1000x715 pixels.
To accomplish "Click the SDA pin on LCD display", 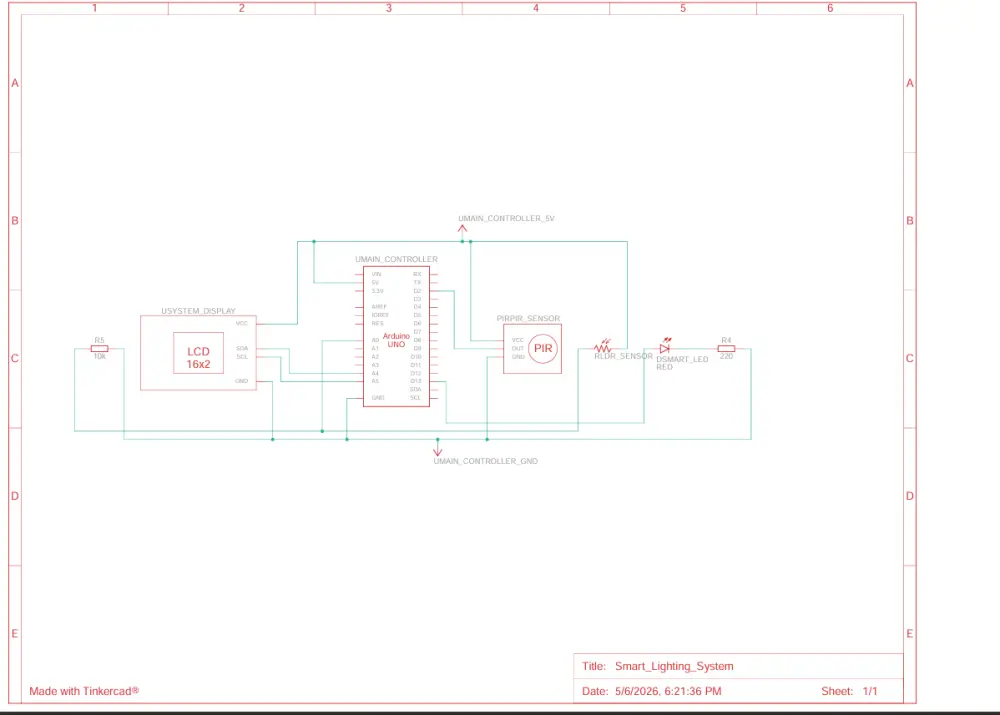I will pos(242,349).
